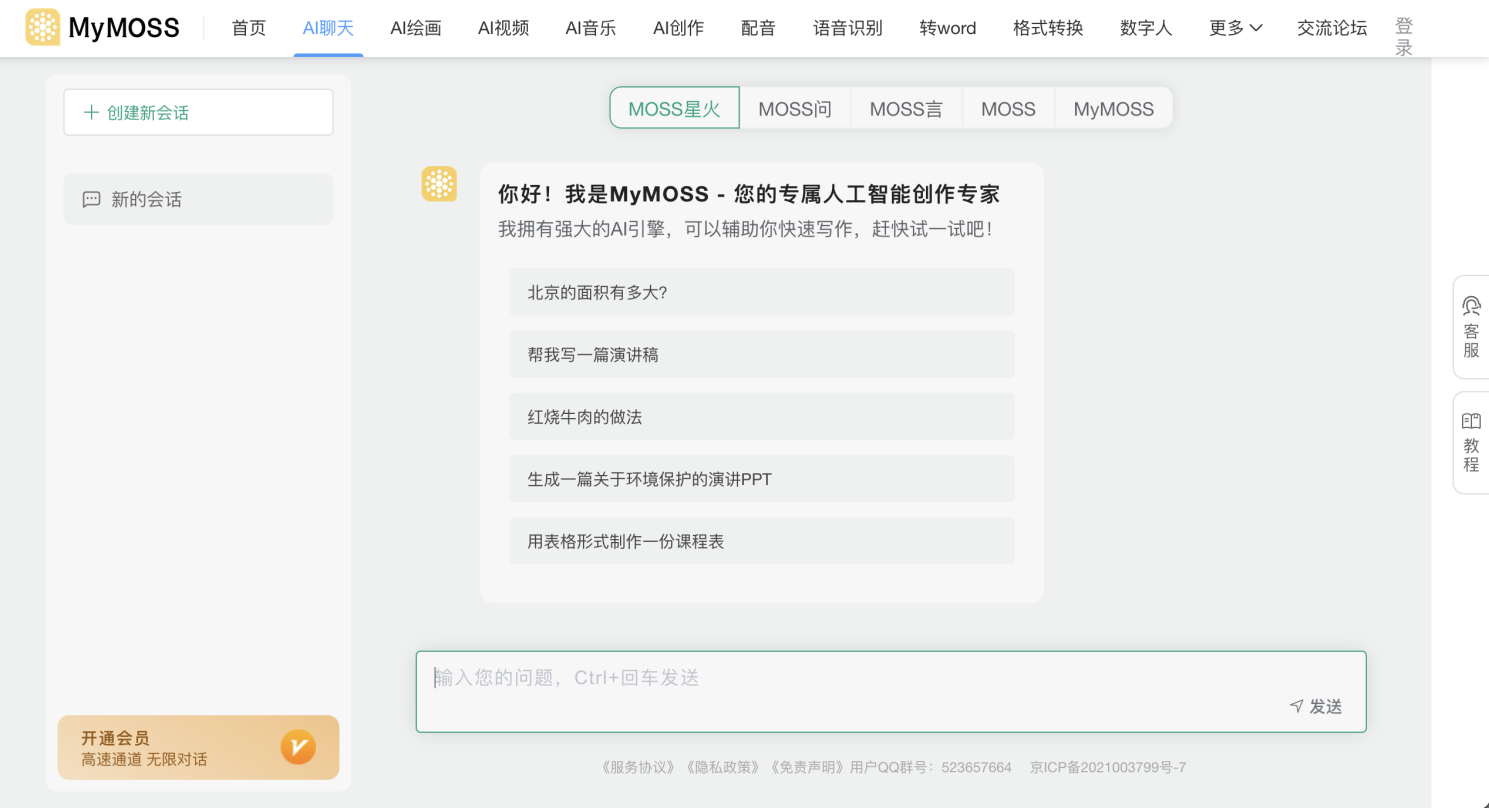Open the 《服务协议》 link
The height and width of the screenshot is (808, 1489).
640,768
